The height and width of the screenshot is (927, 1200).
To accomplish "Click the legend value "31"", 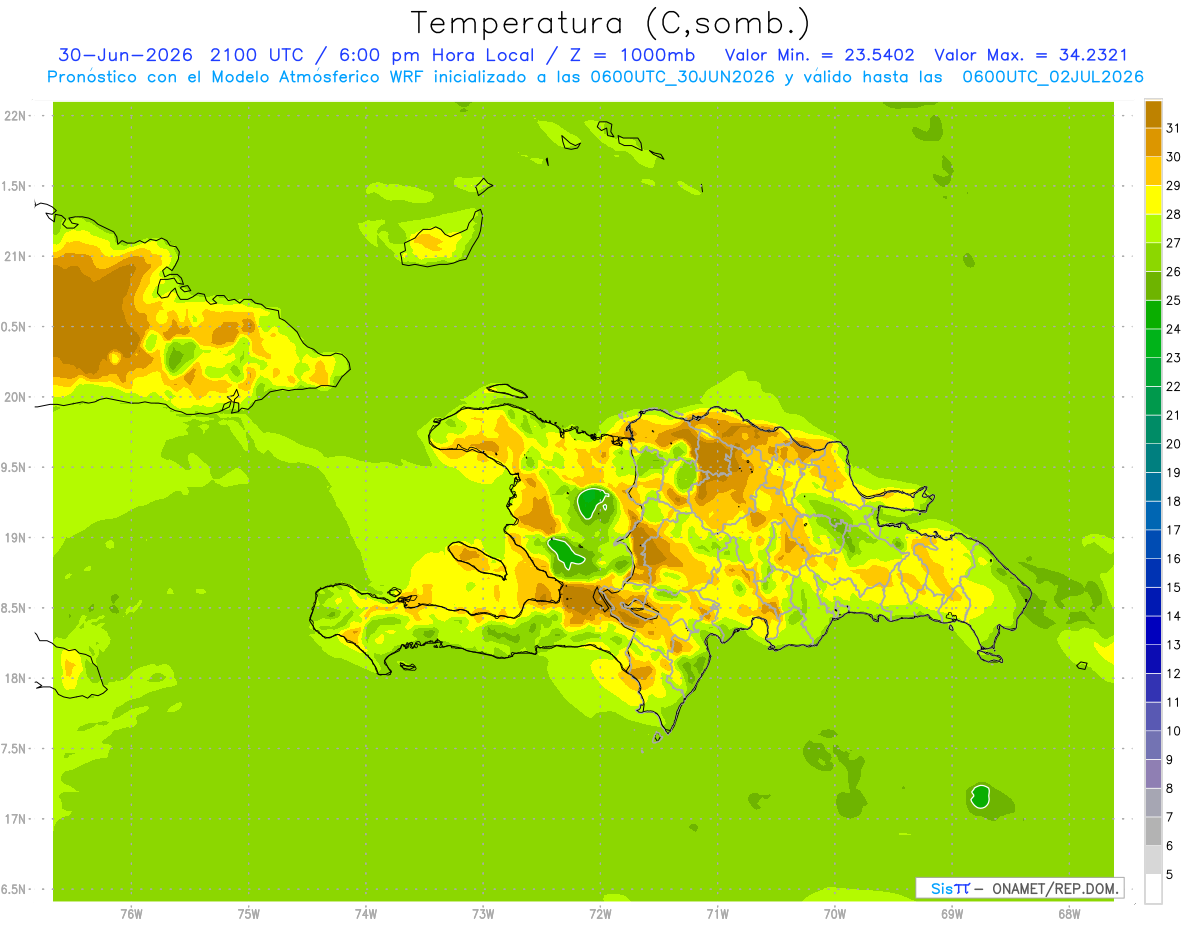I will coord(1174,127).
